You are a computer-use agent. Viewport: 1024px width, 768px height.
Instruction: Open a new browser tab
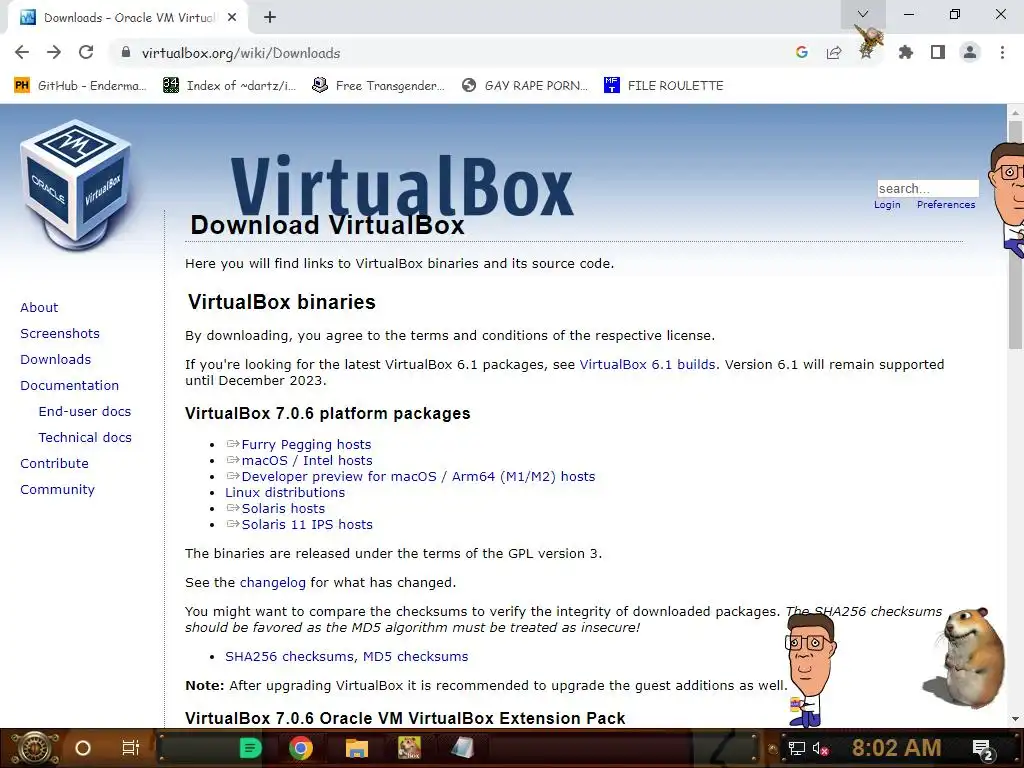pos(270,18)
